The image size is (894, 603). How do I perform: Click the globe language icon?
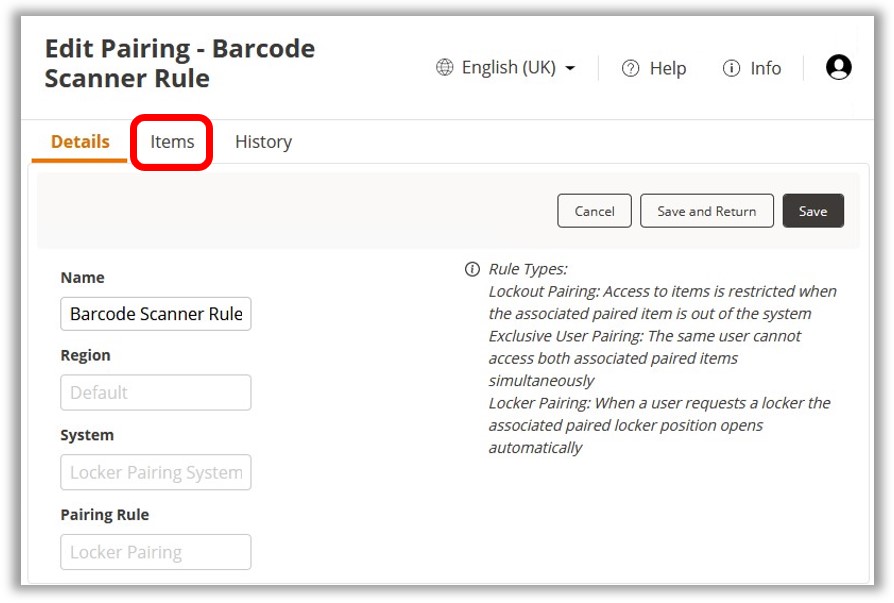[x=445, y=68]
